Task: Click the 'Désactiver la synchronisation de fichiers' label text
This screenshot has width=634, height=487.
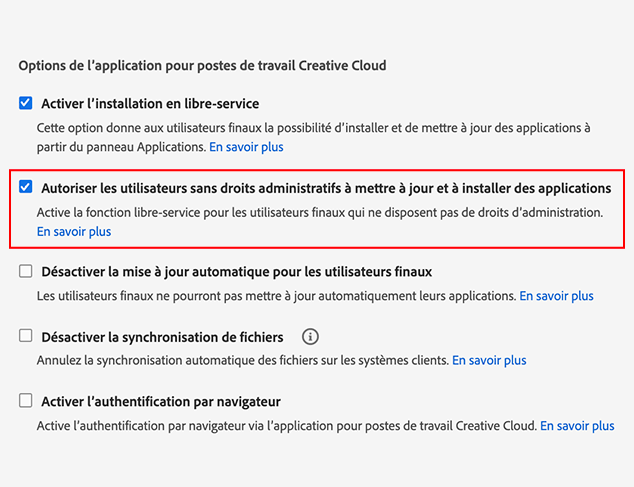Action: [162, 337]
